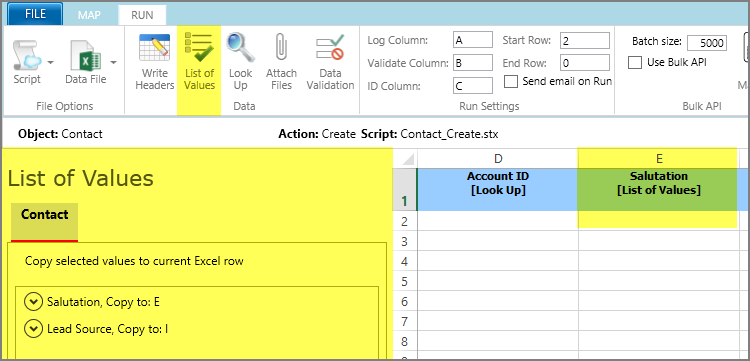750x361 pixels.
Task: Click cell D2 under Account ID
Action: coord(497,221)
